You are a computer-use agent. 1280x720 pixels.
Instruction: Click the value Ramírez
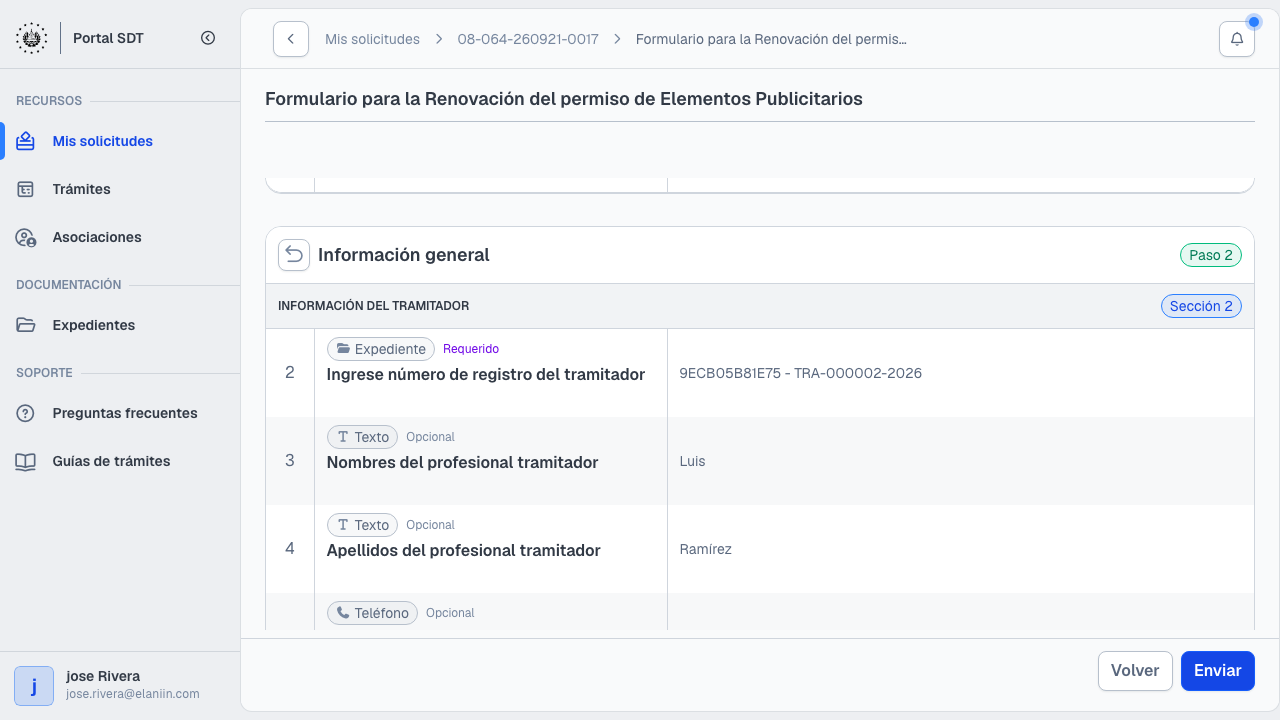[705, 549]
